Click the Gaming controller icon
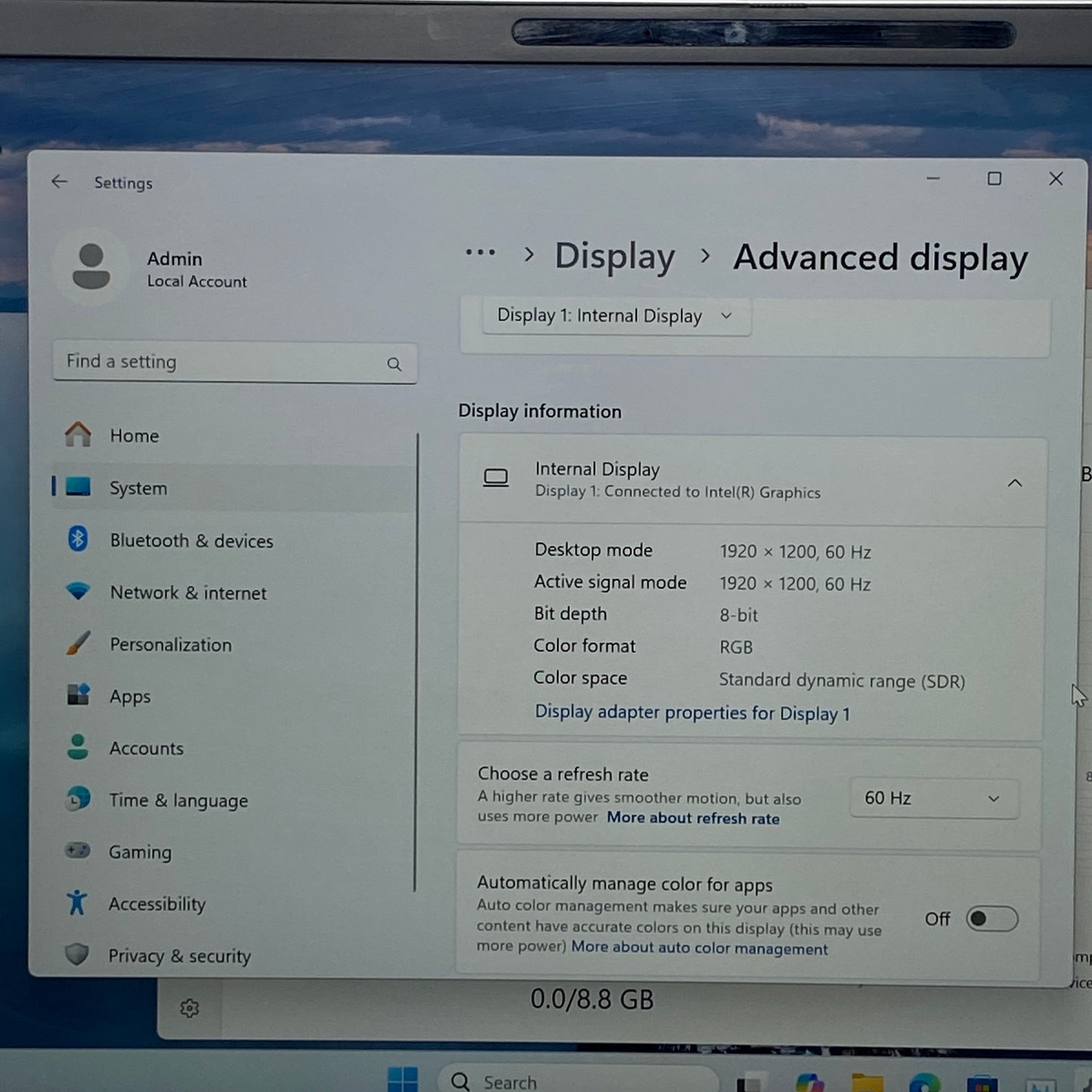This screenshot has width=1092, height=1092. 77,851
